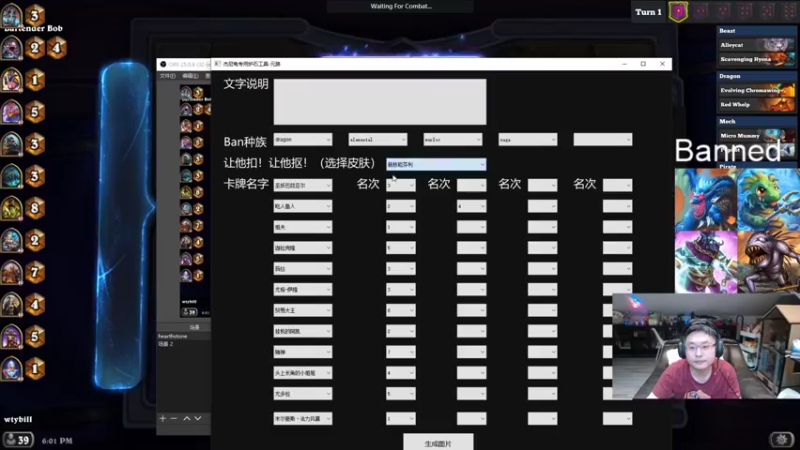
Task: Open the empty fifth Ban种族 dropdown
Action: point(603,139)
